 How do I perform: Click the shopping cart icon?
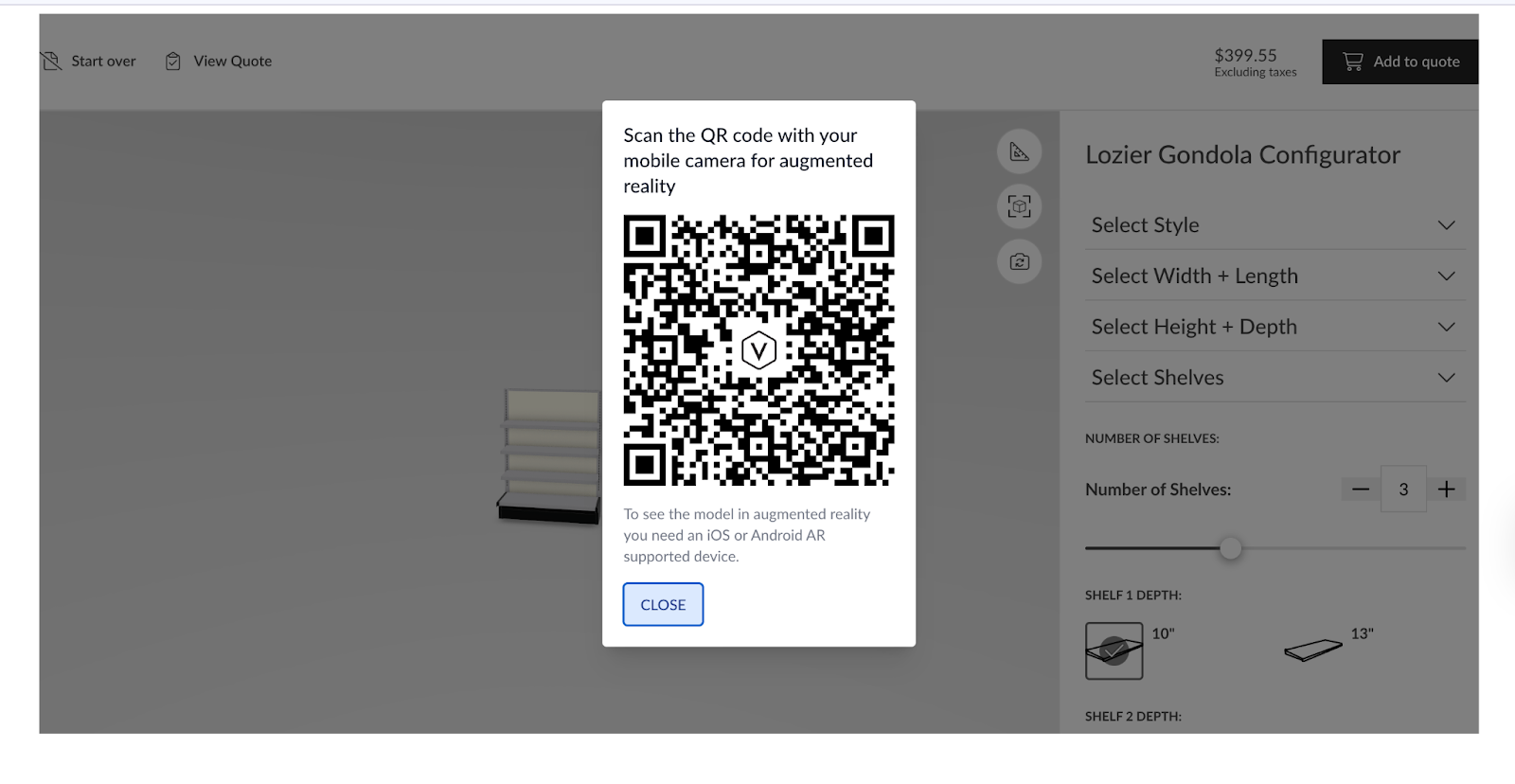(x=1353, y=62)
